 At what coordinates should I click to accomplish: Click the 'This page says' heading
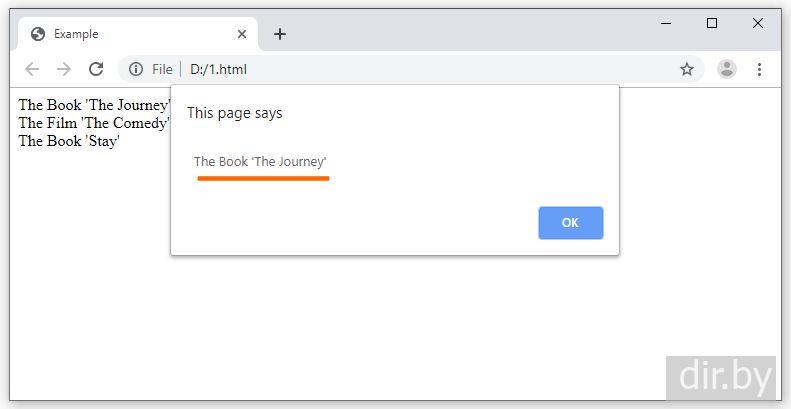tap(235, 113)
